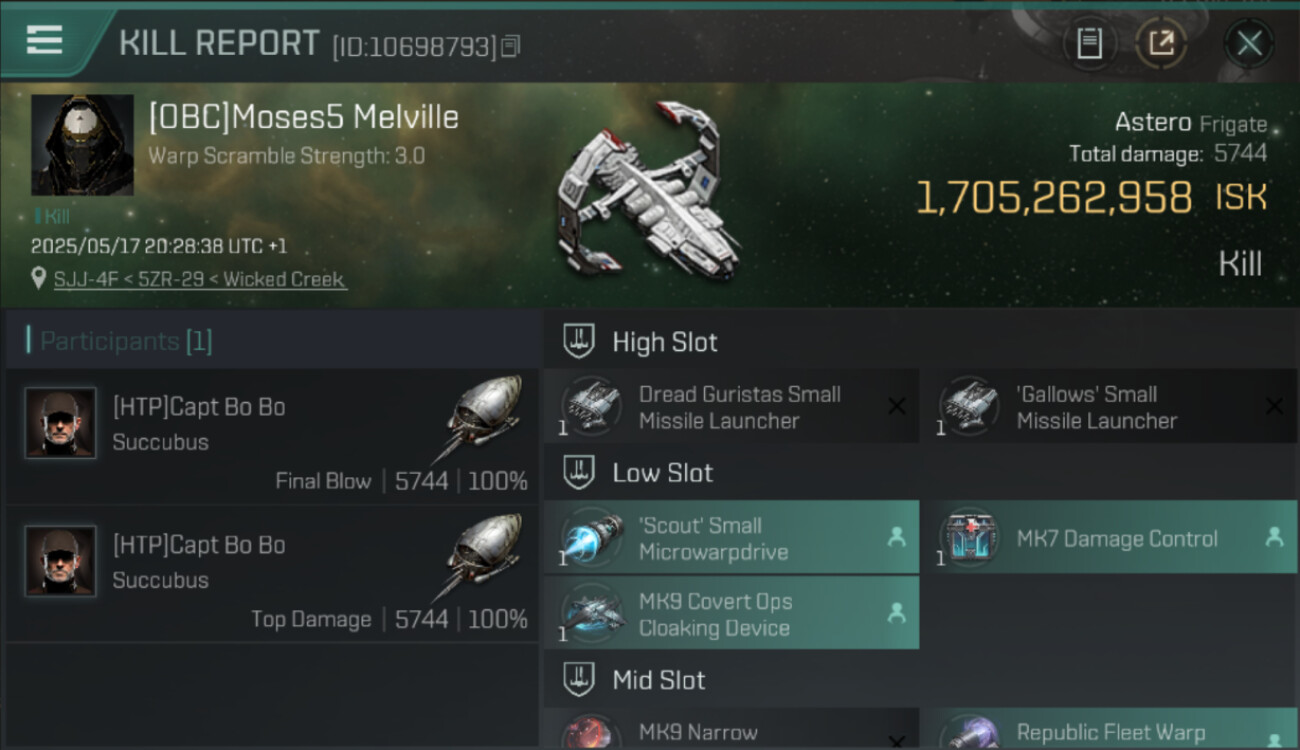Click the person icon on MK7 Damage Control
1300x750 pixels.
click(1273, 537)
